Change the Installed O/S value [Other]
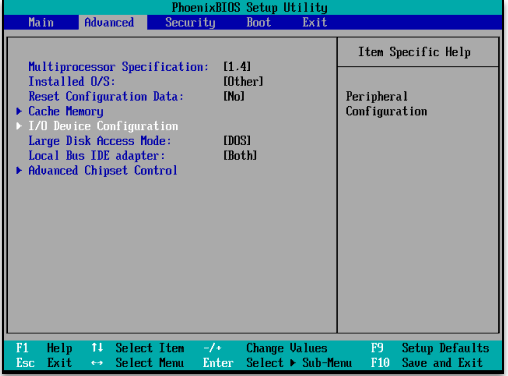The width and height of the screenshot is (508, 376). click(243, 81)
